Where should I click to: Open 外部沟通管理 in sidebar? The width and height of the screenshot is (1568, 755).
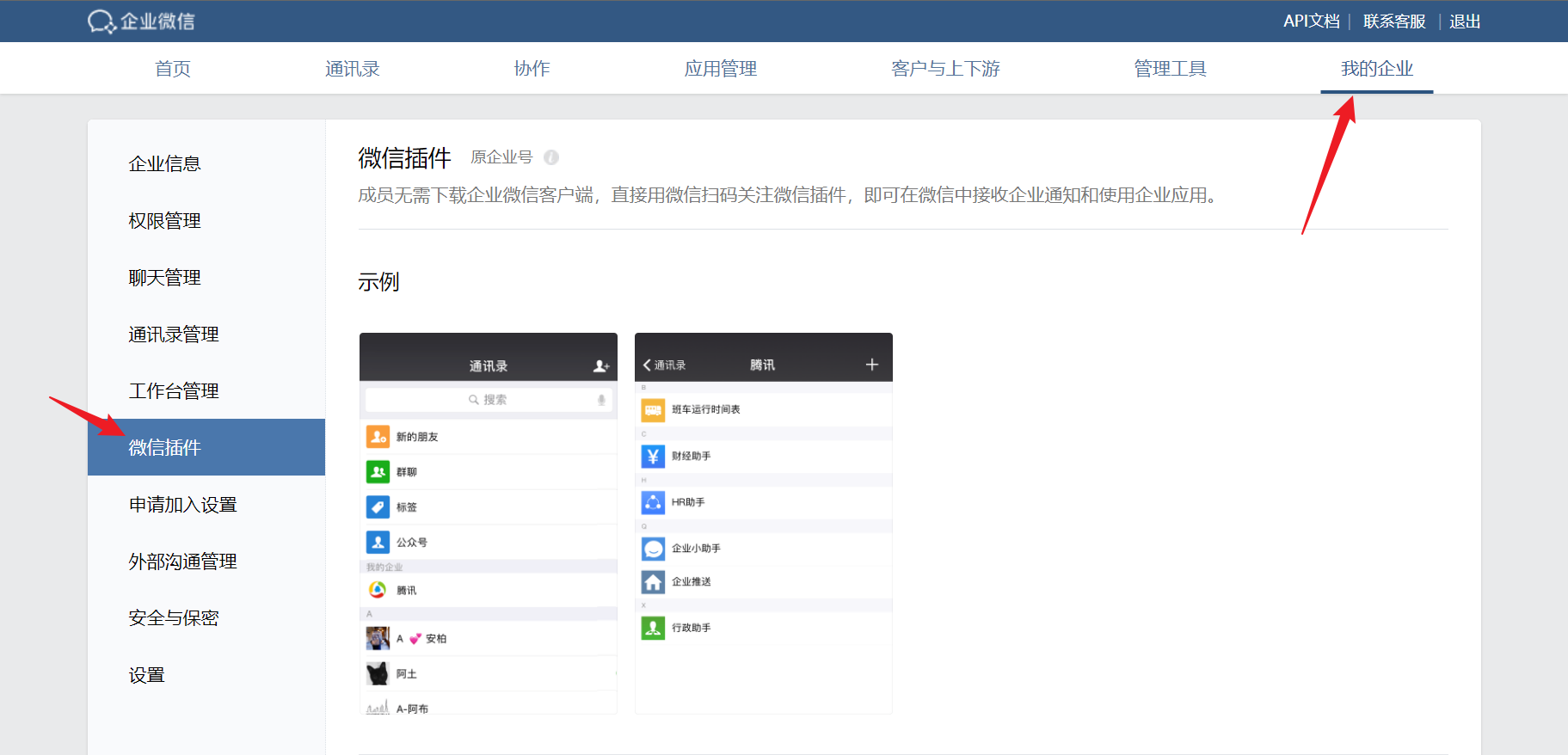[206, 562]
